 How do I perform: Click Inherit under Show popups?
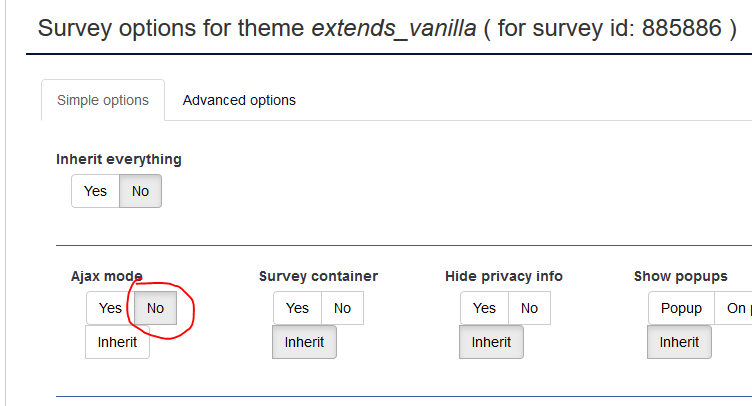click(679, 342)
